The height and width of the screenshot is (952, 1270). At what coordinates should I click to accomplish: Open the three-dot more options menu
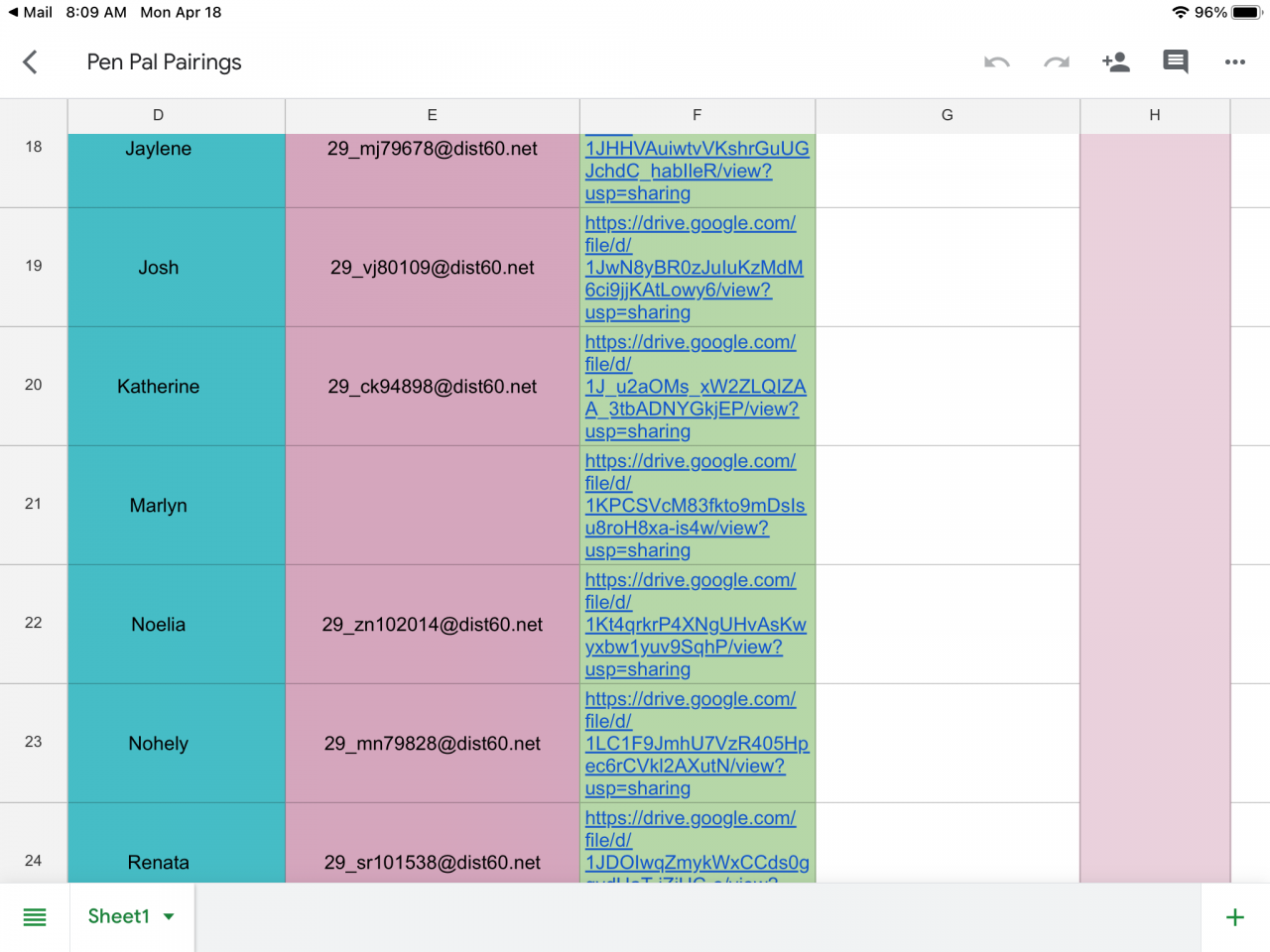pyautogui.click(x=1234, y=62)
